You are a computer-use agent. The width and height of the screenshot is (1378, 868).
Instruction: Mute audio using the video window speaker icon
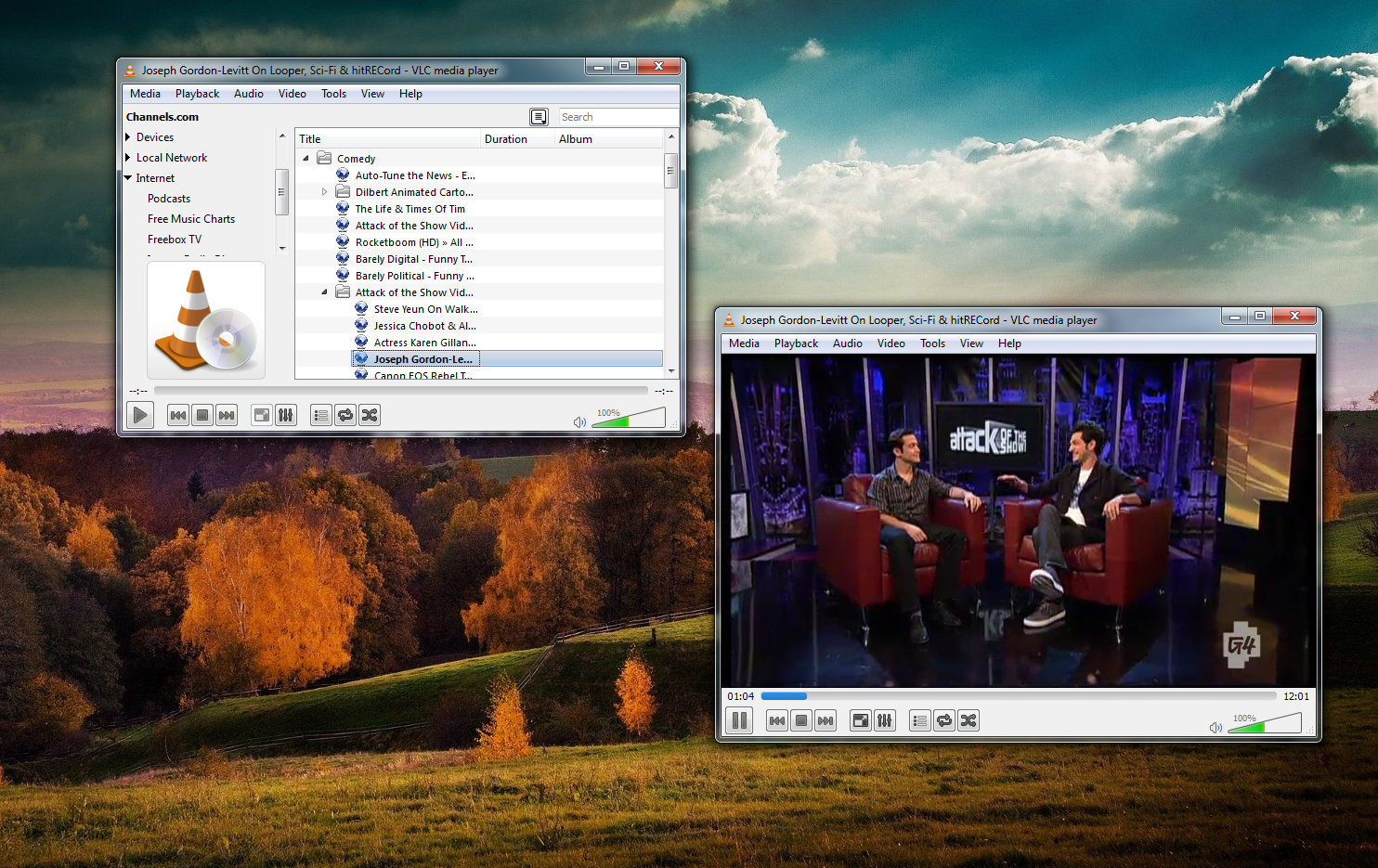pos(1215,728)
